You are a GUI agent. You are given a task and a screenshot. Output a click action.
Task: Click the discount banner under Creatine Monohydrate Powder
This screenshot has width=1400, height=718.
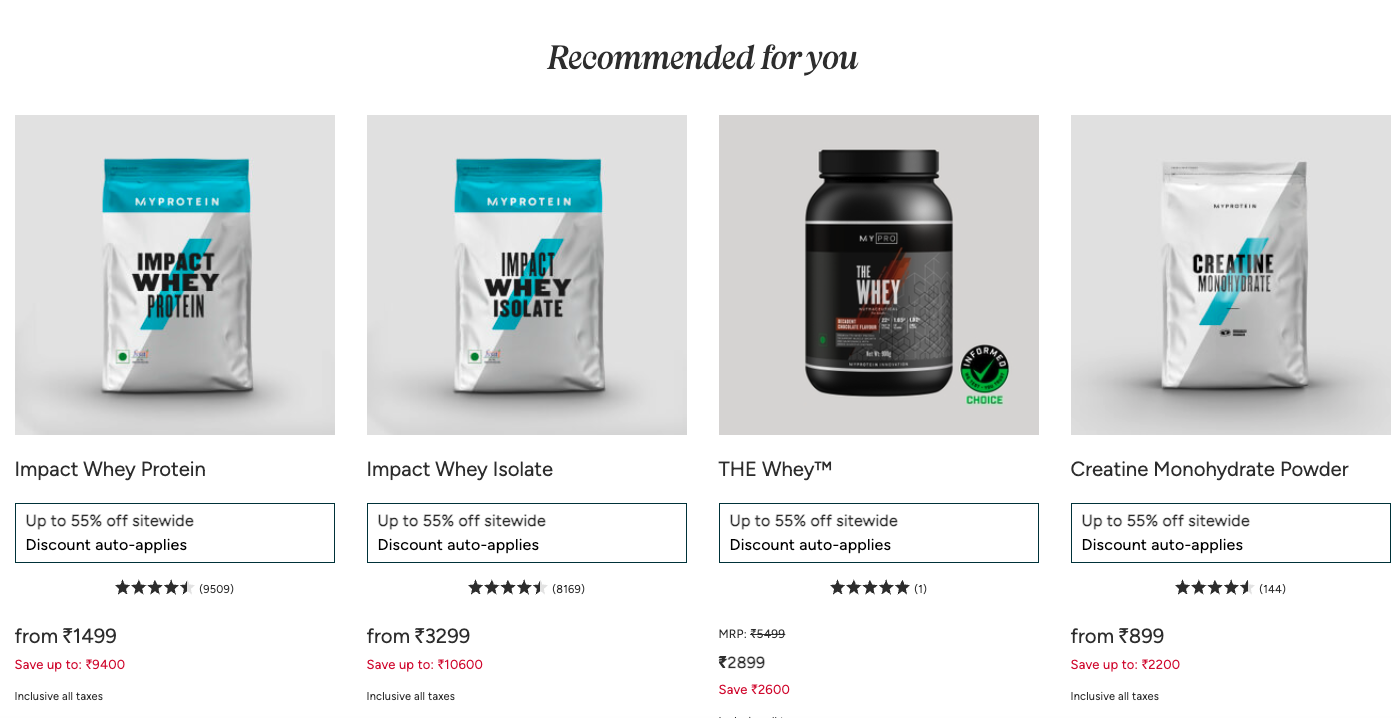point(1231,533)
